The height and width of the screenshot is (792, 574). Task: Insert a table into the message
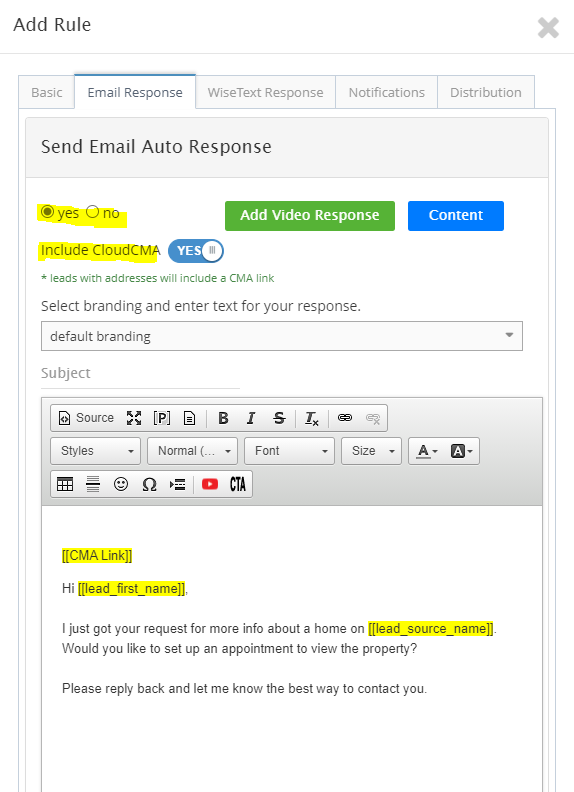pyautogui.click(x=65, y=484)
